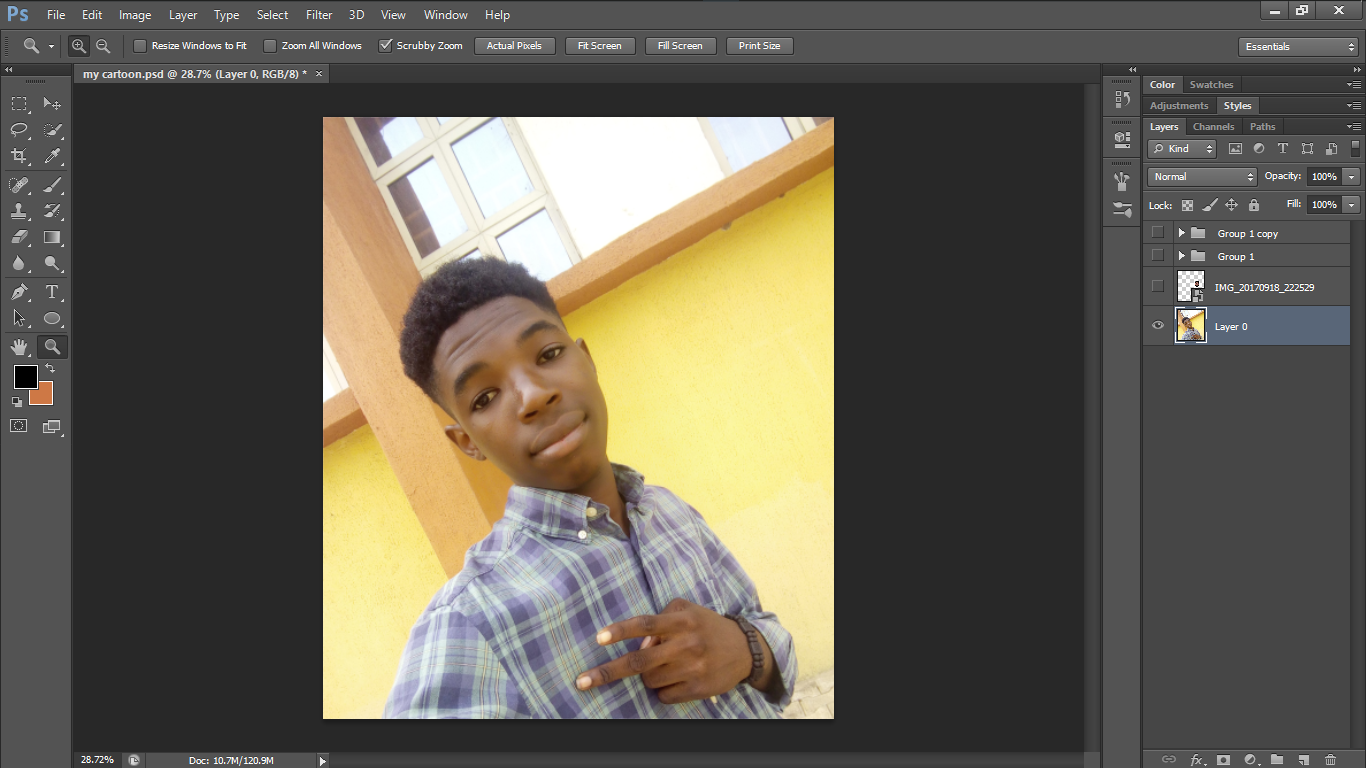Expand the Group 1 folder
Image resolution: width=1366 pixels, height=768 pixels.
click(1181, 256)
